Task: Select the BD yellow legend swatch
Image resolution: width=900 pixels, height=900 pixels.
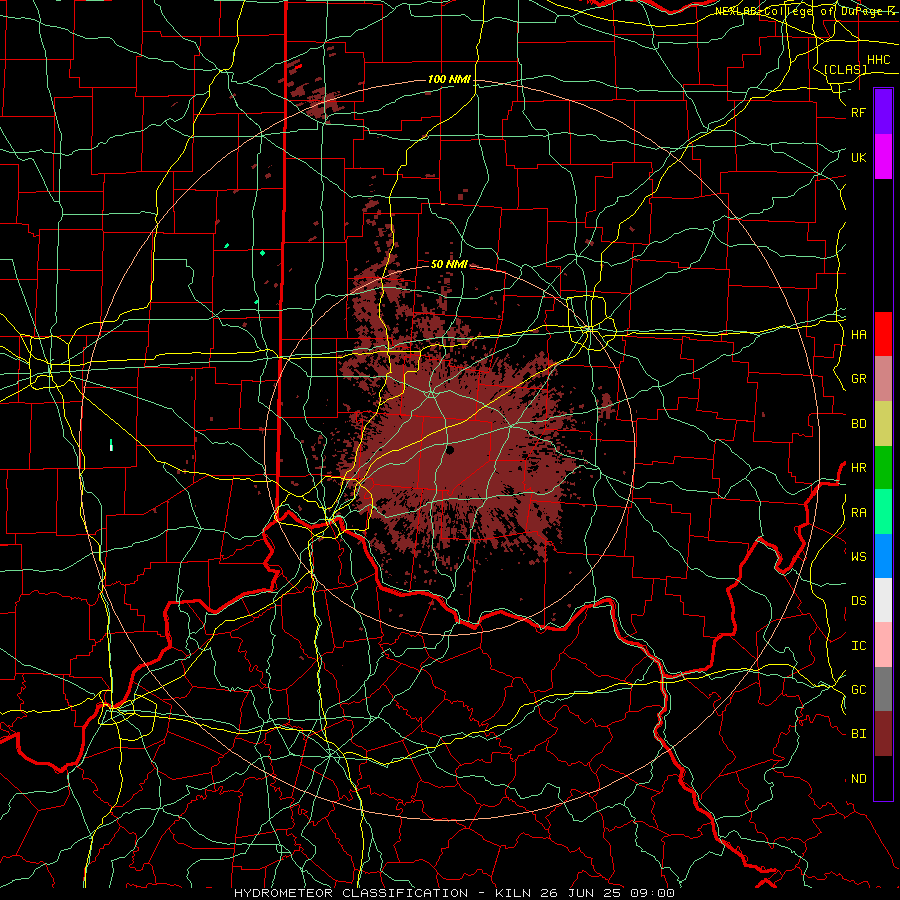Action: (x=883, y=424)
